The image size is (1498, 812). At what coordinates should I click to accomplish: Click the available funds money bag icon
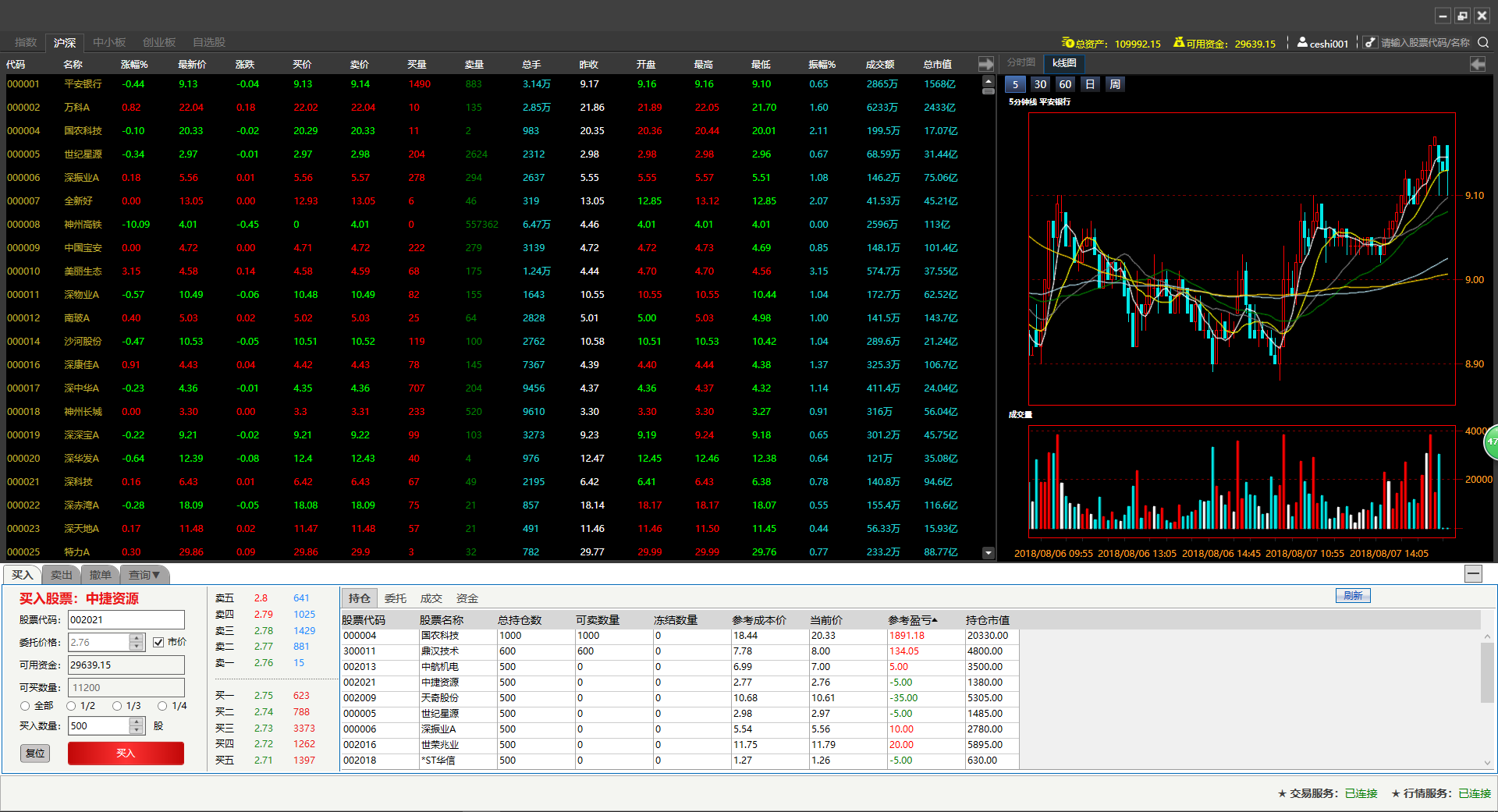pos(1179,42)
